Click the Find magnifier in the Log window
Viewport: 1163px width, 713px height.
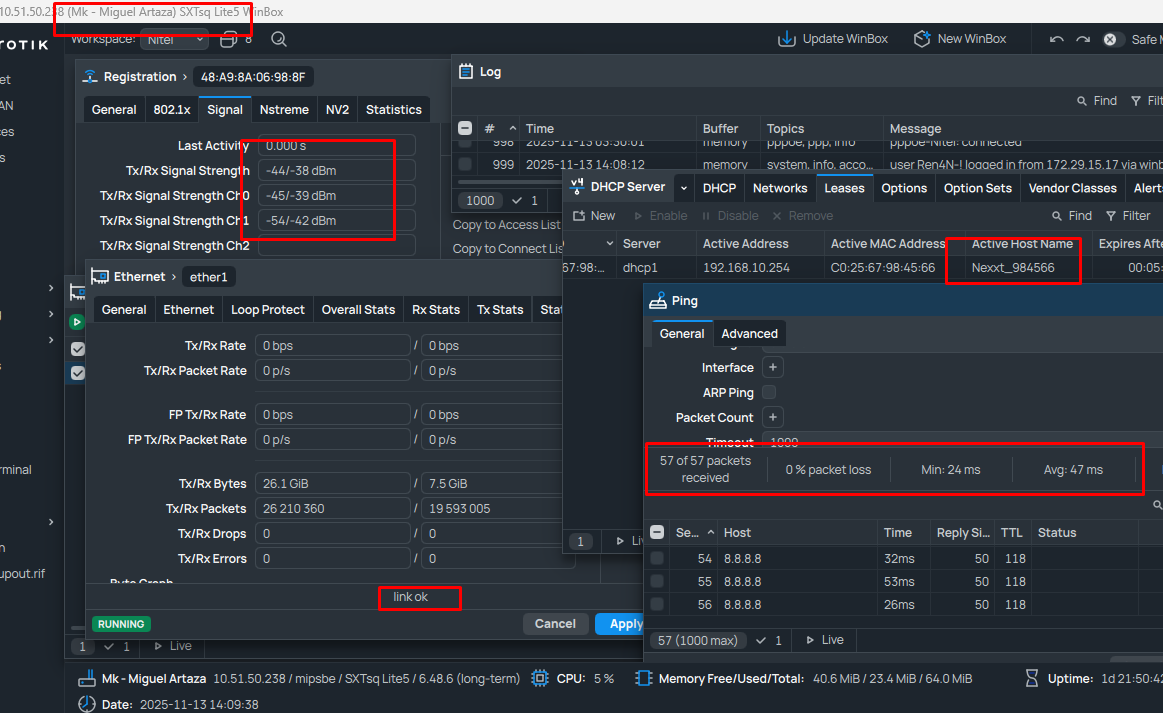pos(1083,101)
